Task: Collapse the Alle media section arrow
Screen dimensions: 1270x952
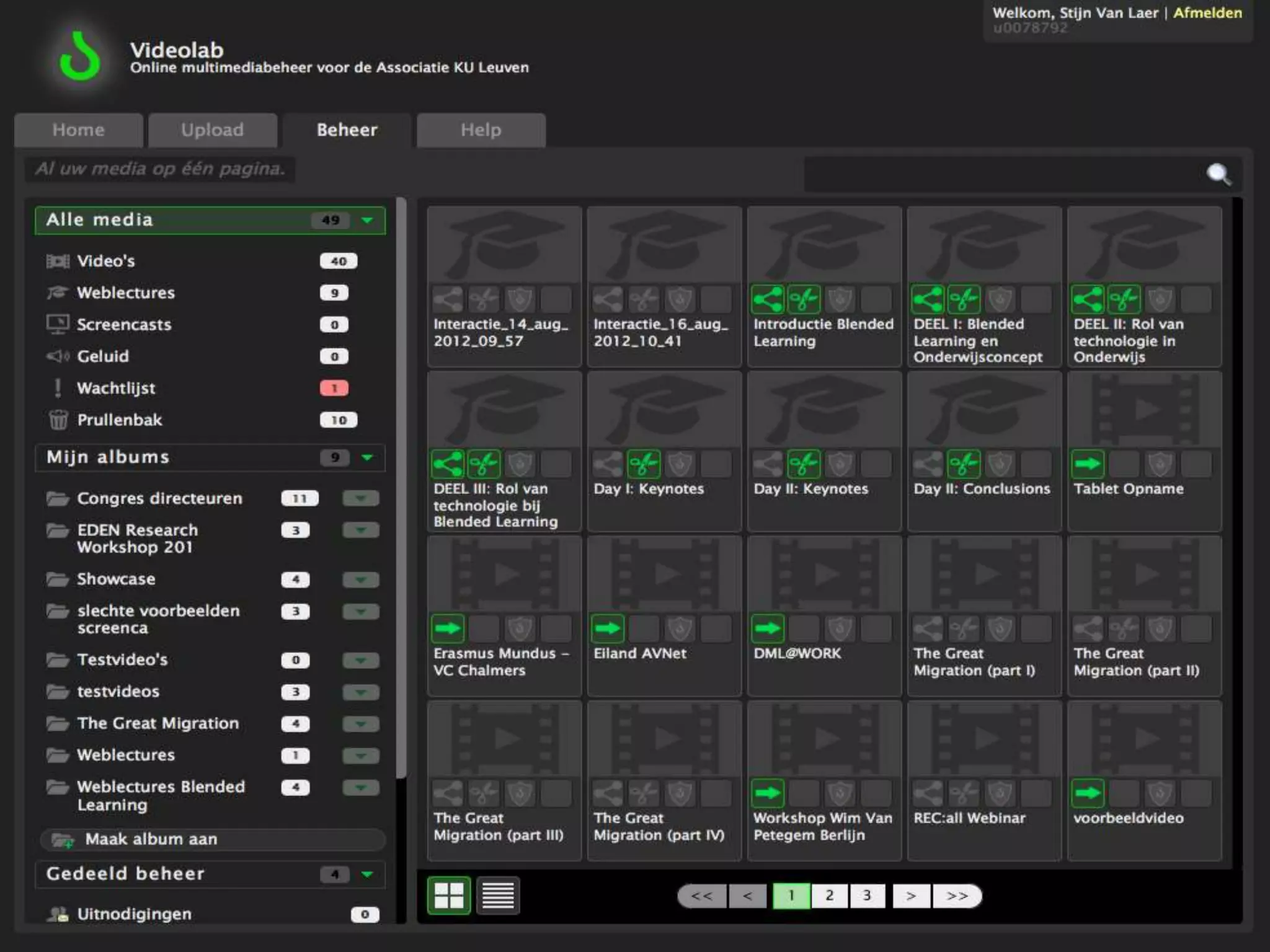Action: (367, 220)
